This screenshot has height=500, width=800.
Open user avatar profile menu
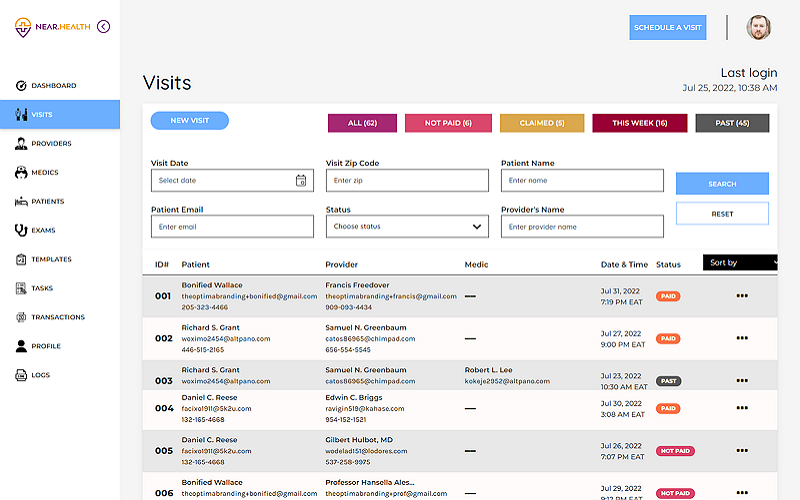click(x=759, y=28)
